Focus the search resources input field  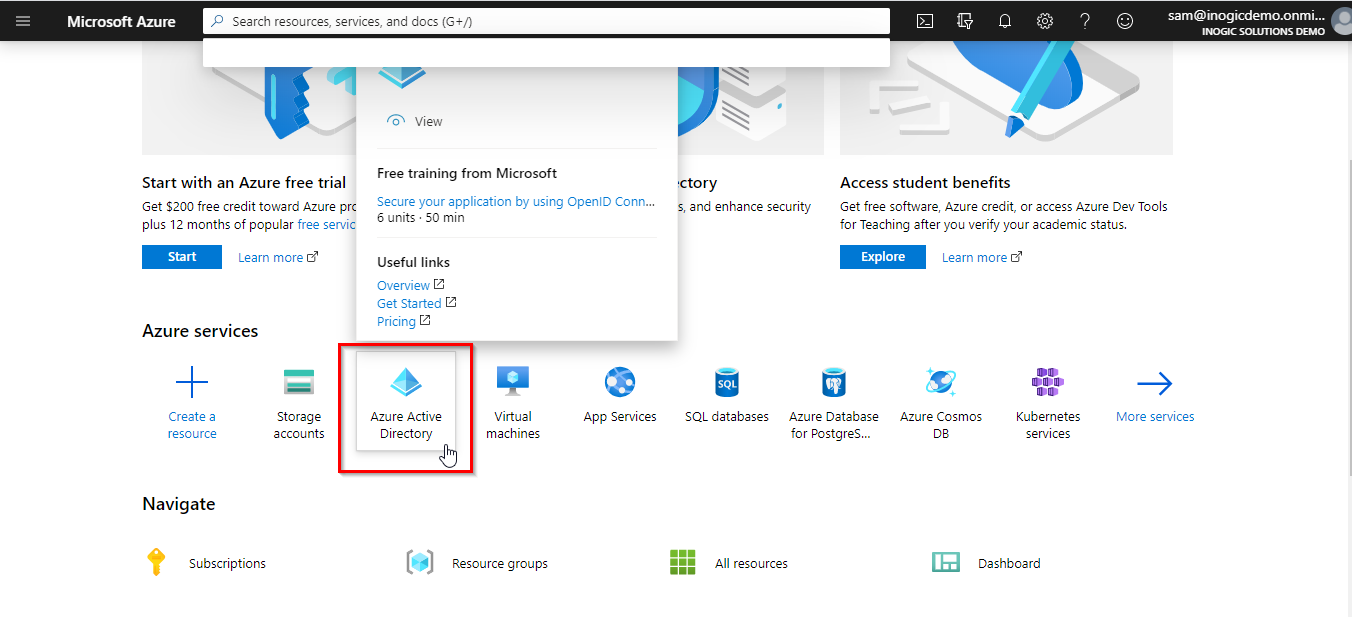pyautogui.click(x=546, y=21)
